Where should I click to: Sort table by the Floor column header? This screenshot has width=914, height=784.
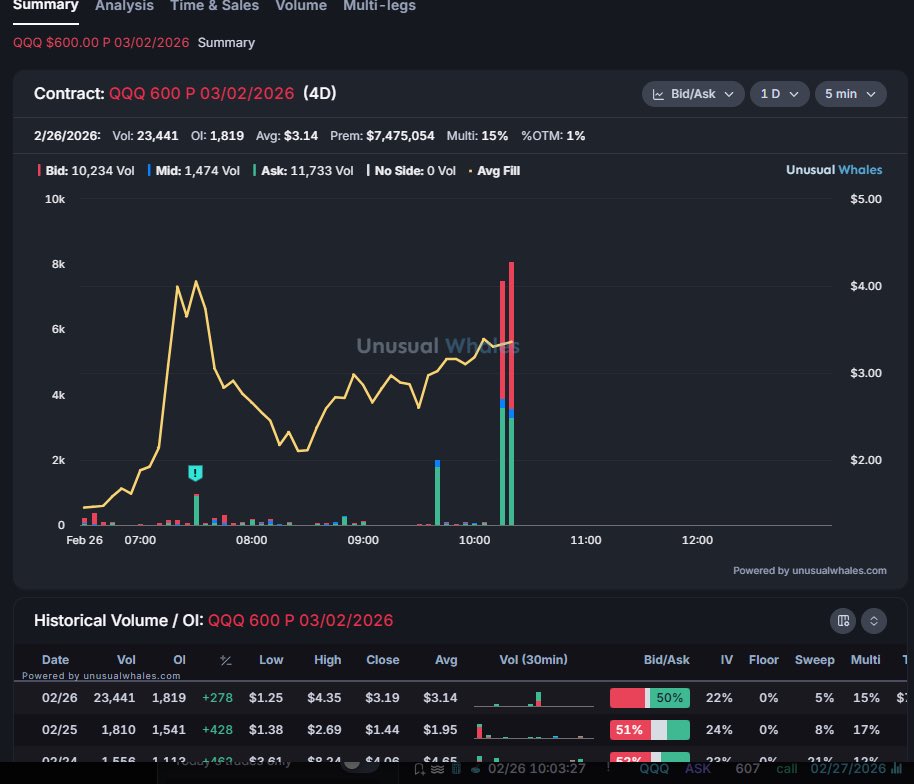764,660
